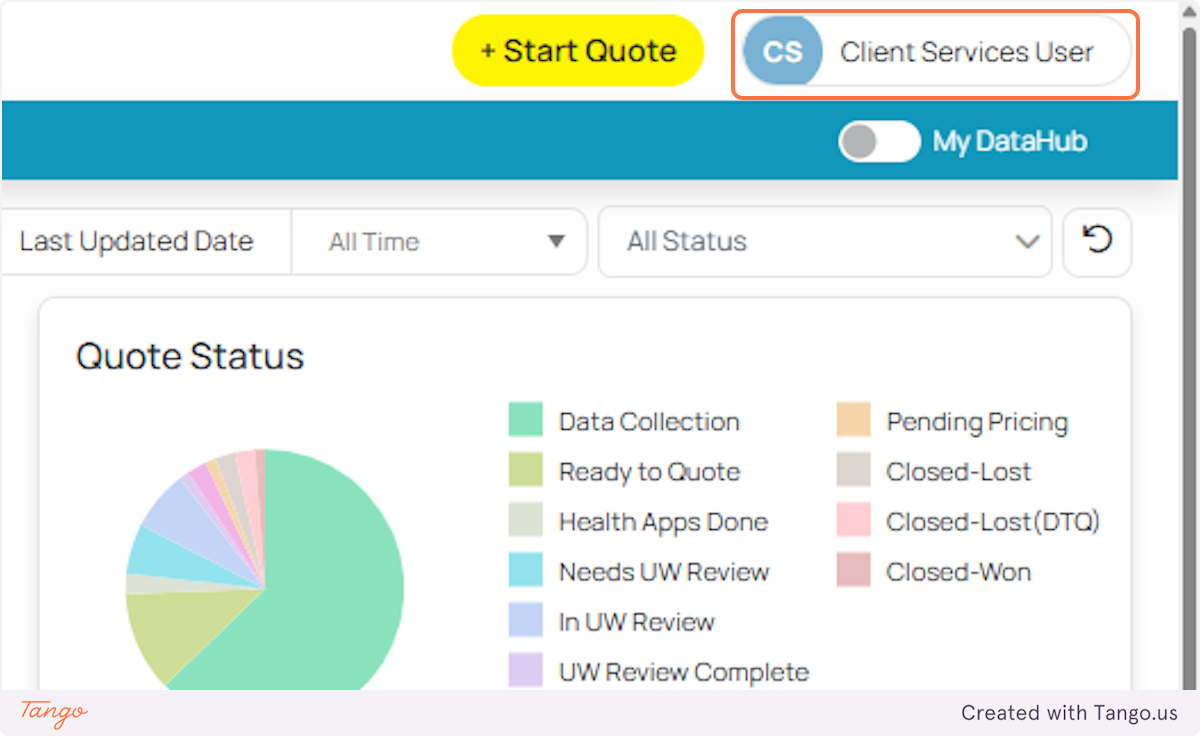Click the Closed-Won legend swatch
Image resolution: width=1200 pixels, height=736 pixels.
click(x=852, y=569)
